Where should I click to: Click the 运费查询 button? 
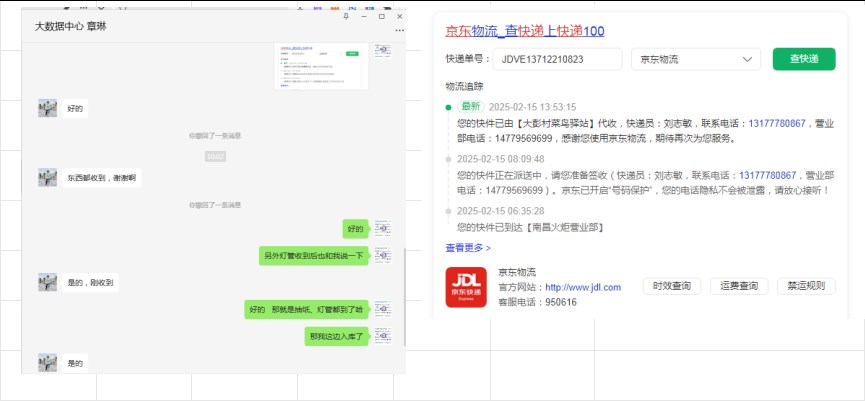click(739, 286)
